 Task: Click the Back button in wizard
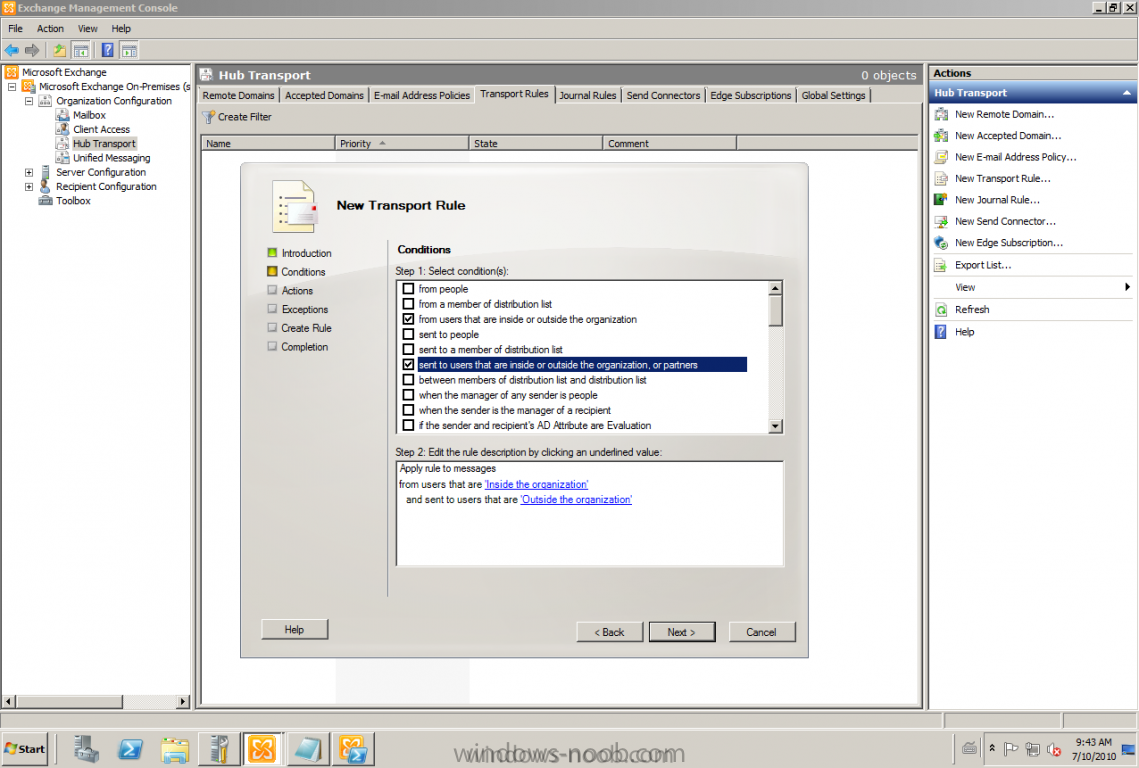pos(609,632)
